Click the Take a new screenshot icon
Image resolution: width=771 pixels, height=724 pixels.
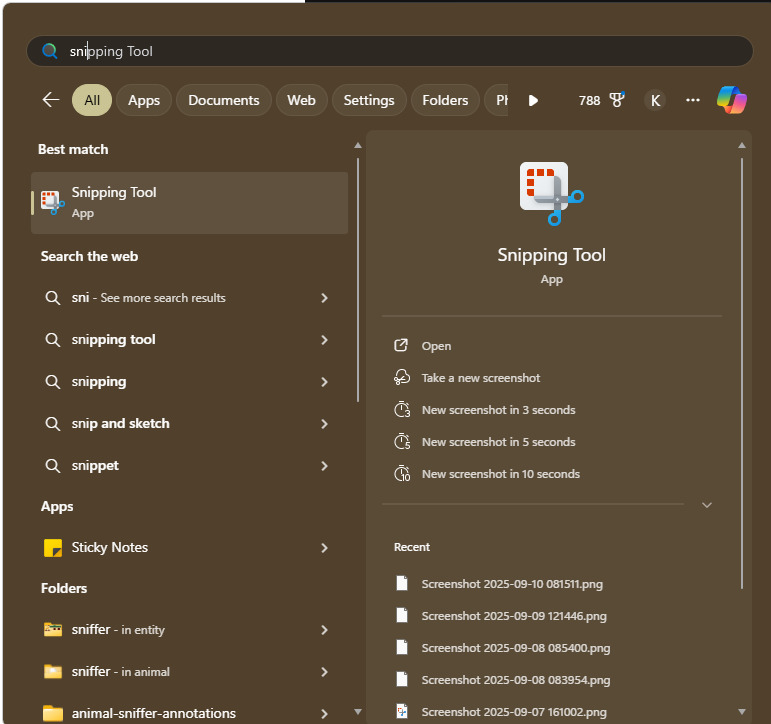pyautogui.click(x=402, y=377)
